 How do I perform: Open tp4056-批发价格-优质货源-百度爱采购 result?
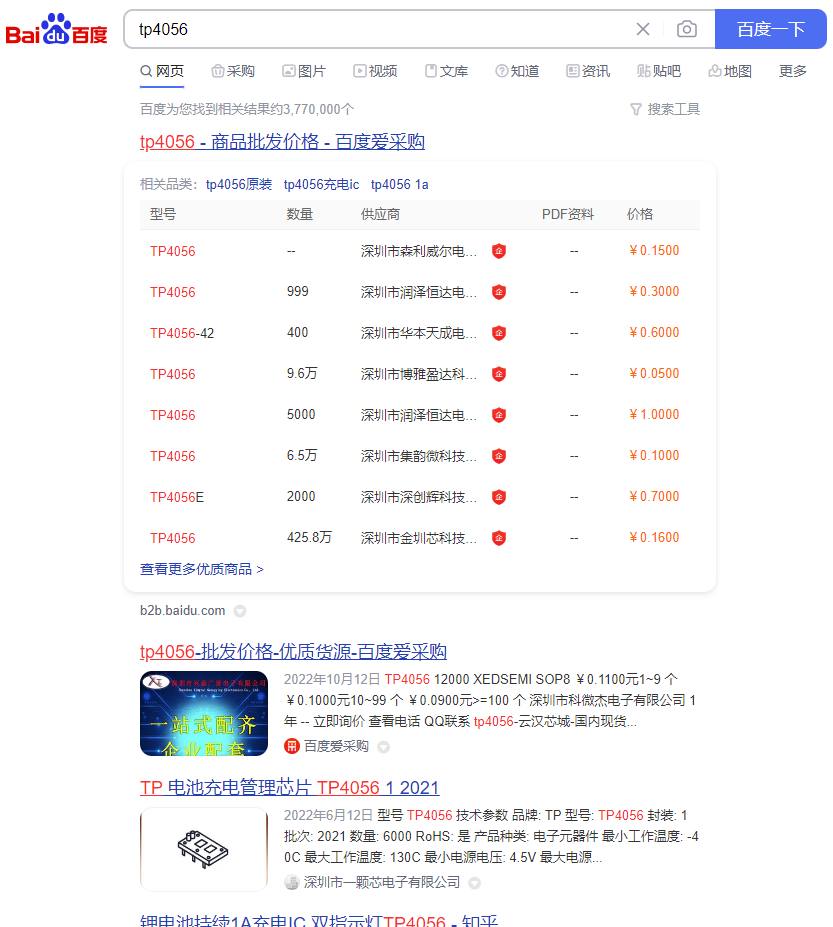coord(293,652)
